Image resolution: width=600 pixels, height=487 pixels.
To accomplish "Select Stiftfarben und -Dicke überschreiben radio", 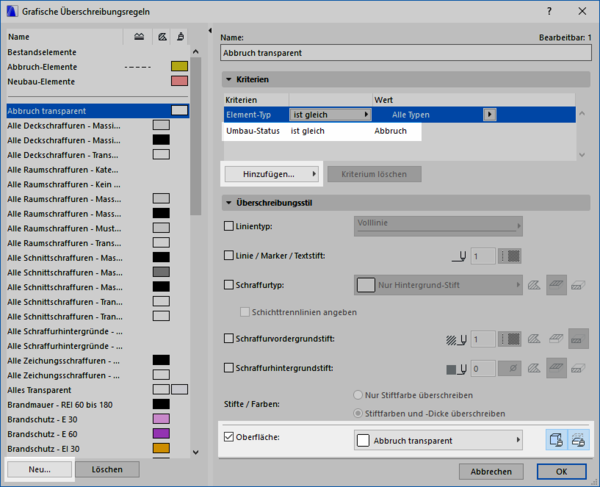I will (x=358, y=414).
